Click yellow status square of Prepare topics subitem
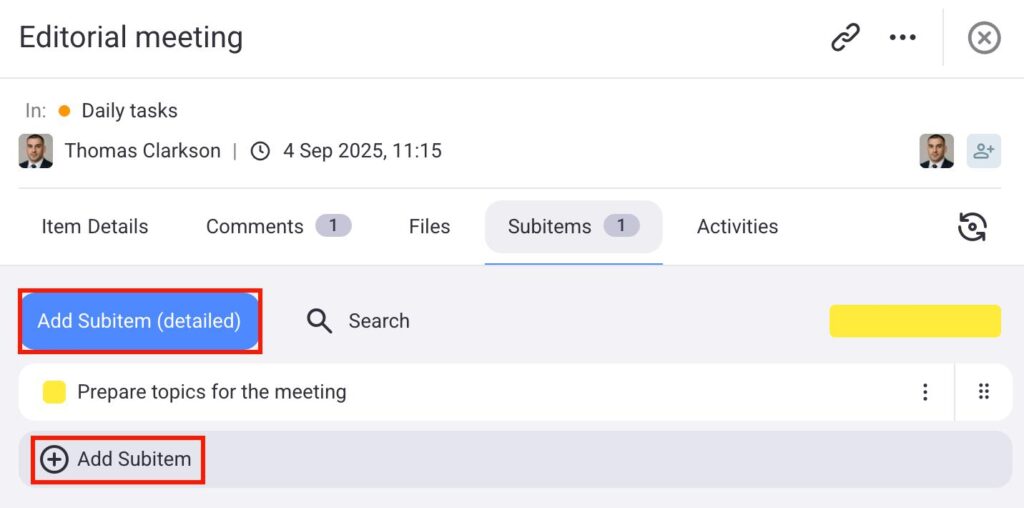This screenshot has width=1024, height=508. coord(54,392)
